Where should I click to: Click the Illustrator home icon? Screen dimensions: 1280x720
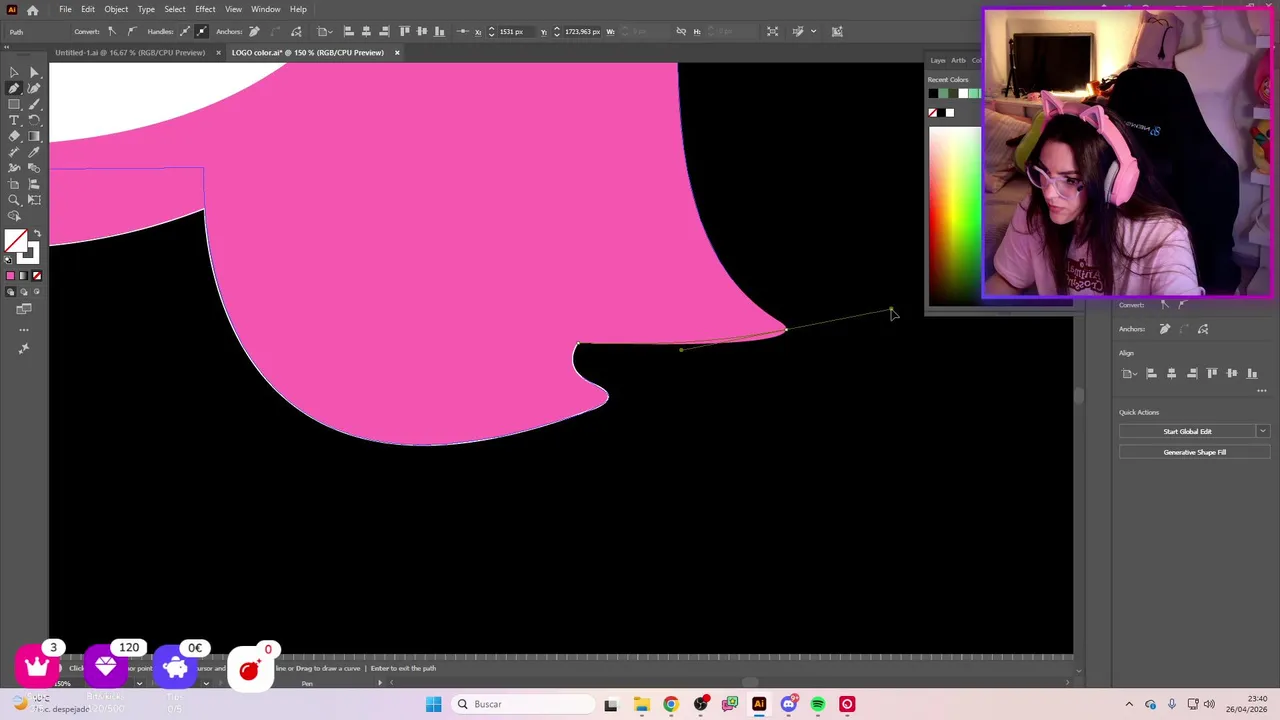coord(33,9)
